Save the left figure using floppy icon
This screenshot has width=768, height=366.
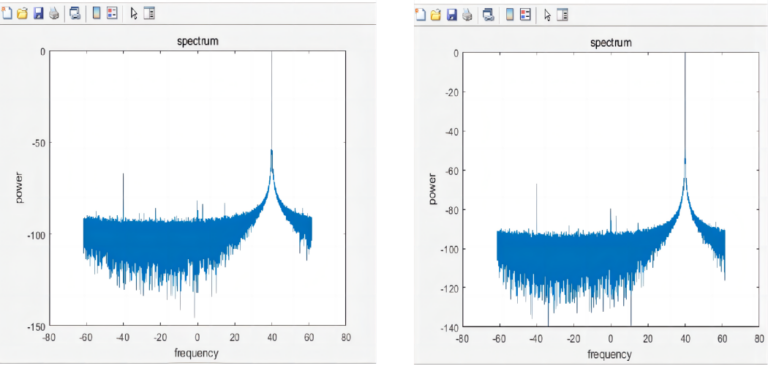(x=38, y=14)
